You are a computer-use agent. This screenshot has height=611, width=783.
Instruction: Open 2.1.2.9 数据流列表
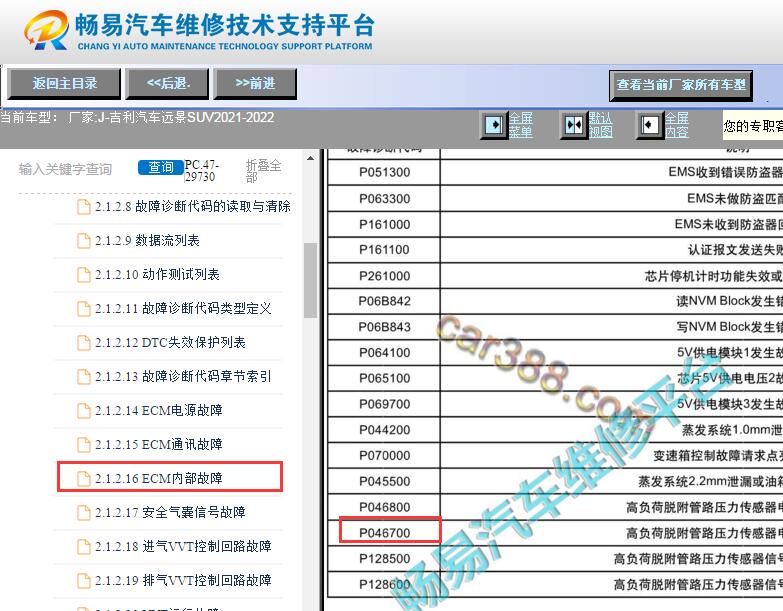coord(147,241)
